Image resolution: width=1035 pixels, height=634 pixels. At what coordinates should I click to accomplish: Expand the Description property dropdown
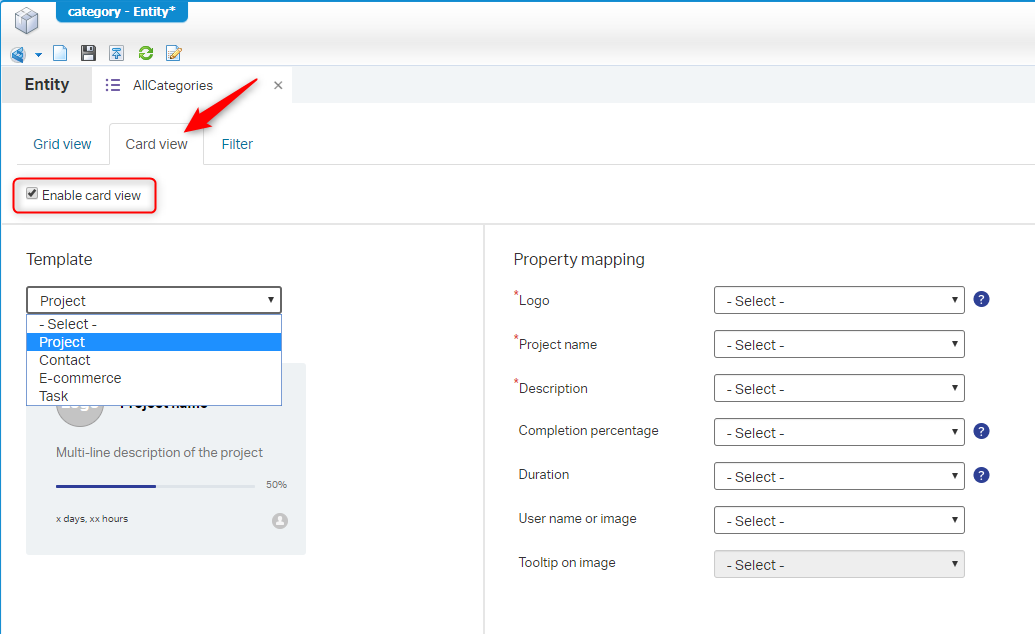tap(839, 389)
